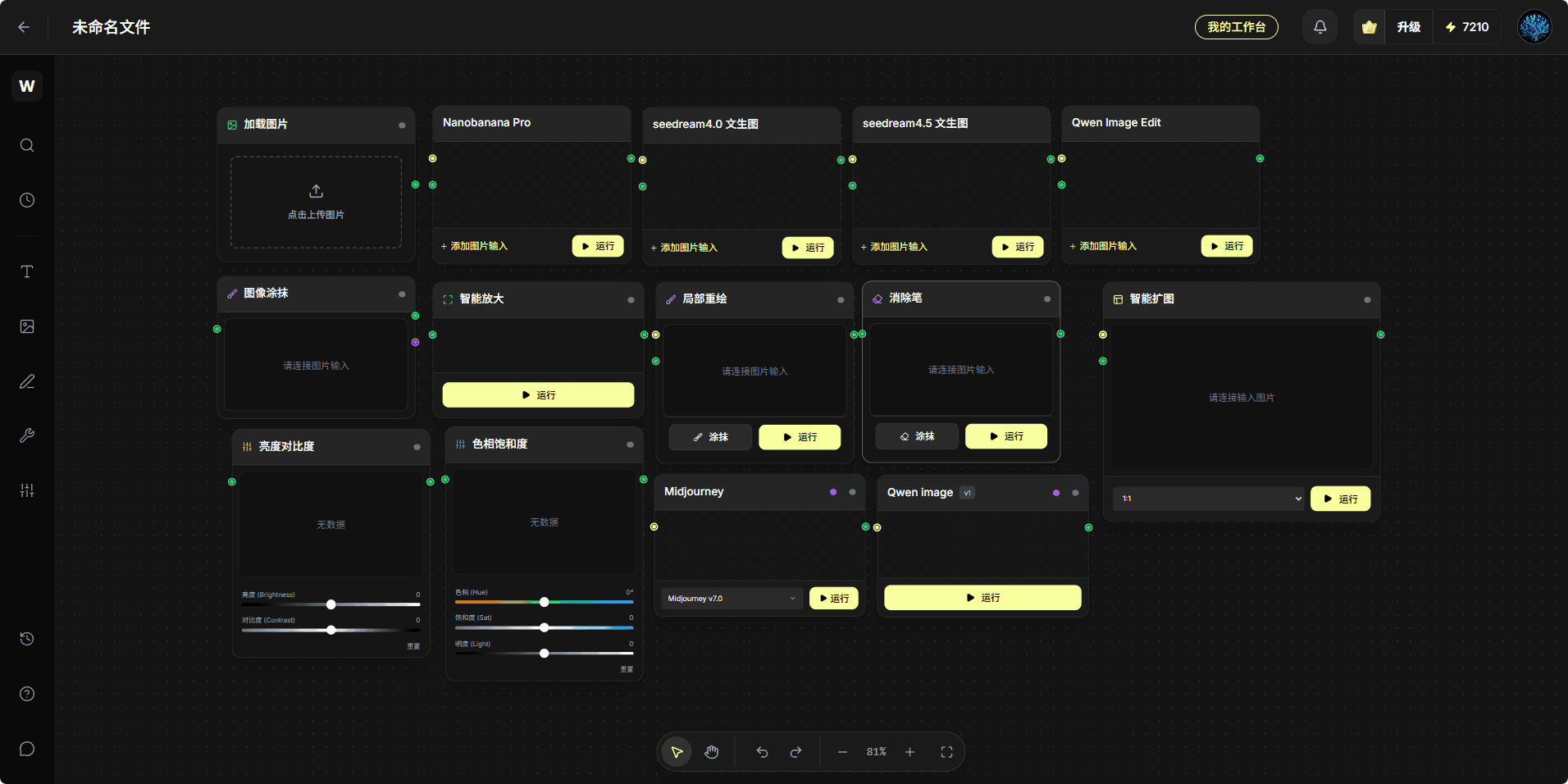The width and height of the screenshot is (1568, 784).
Task: Toggle the status dot on 加载图片 node
Action: click(x=402, y=125)
